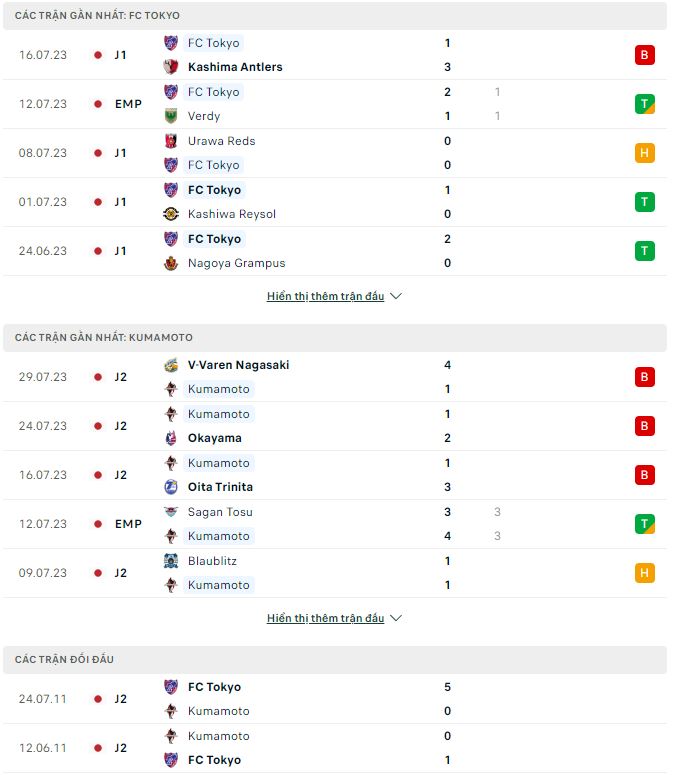Click red 'B' badge for Kashima Antlers match
The width and height of the screenshot is (674, 775).
tap(644, 55)
